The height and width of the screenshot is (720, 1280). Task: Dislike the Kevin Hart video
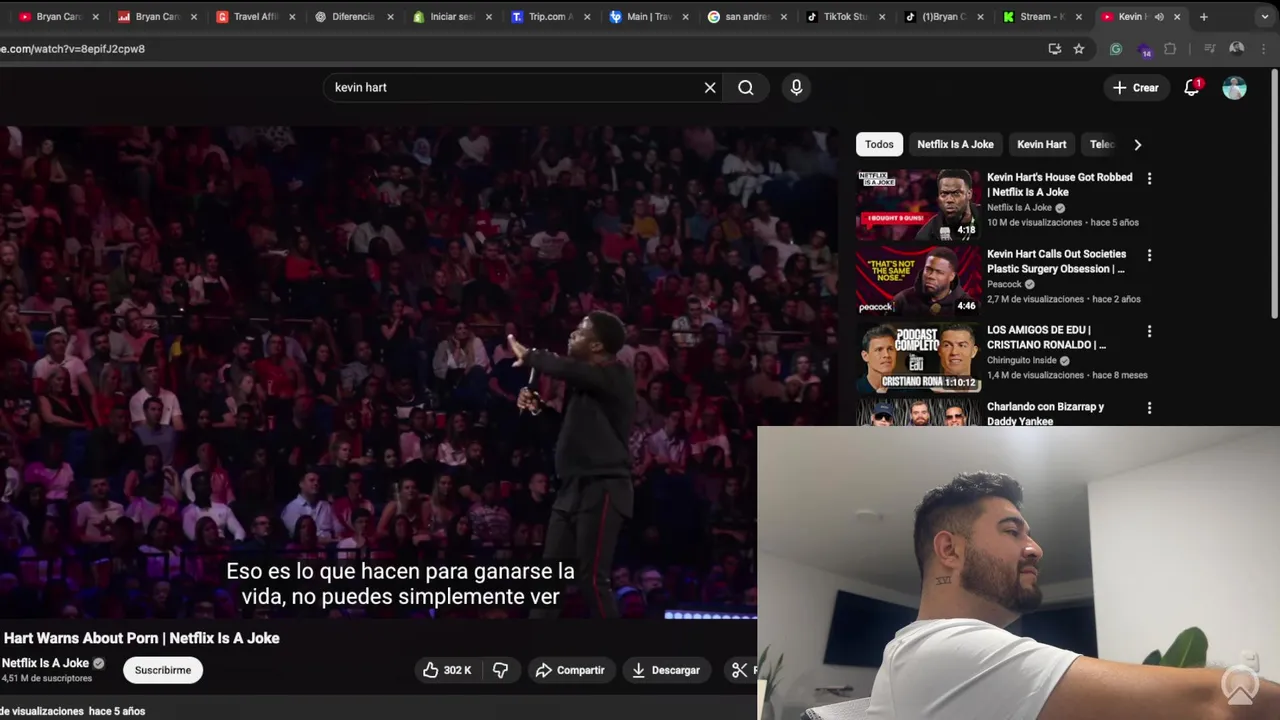[x=501, y=670]
